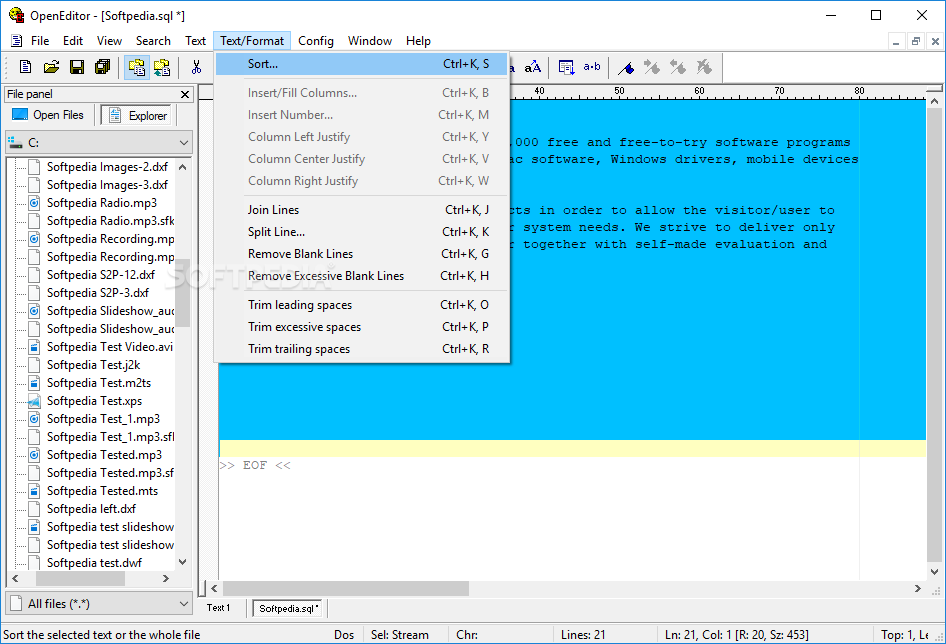
Task: Choose Trim excessive spaces entry
Action: [x=361, y=327]
